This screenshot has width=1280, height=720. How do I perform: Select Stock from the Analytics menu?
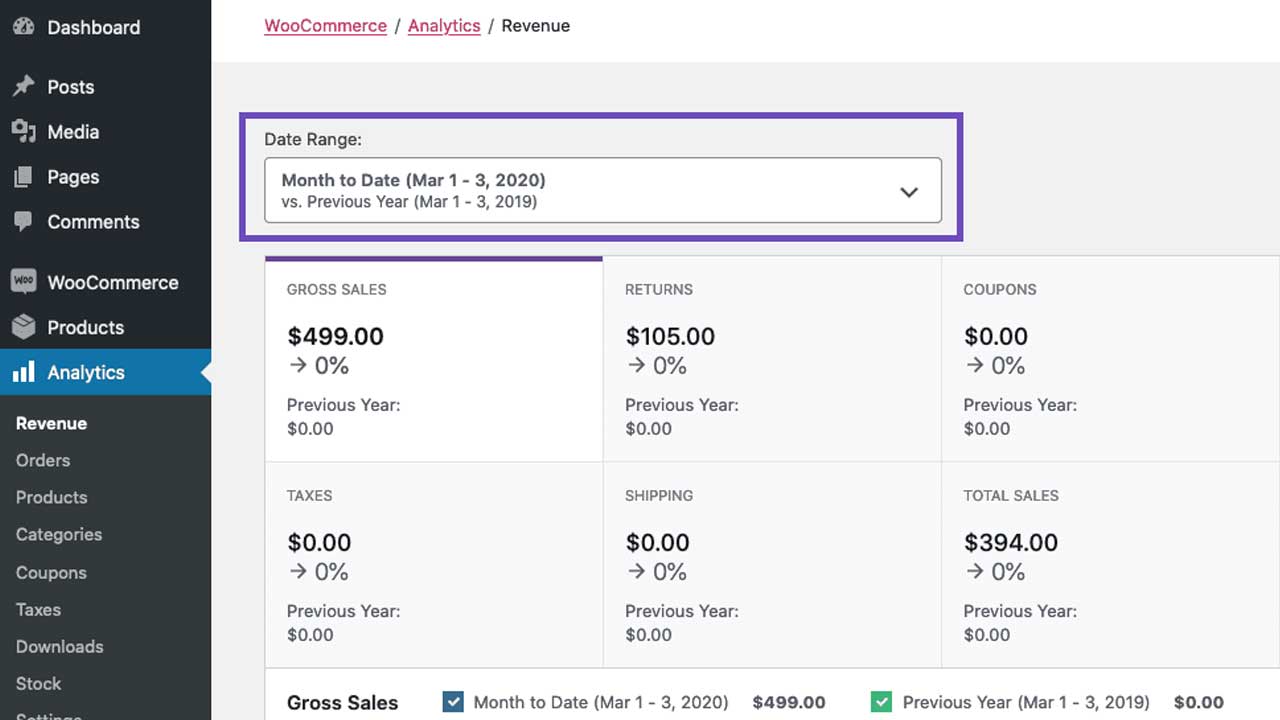pyautogui.click(x=38, y=683)
